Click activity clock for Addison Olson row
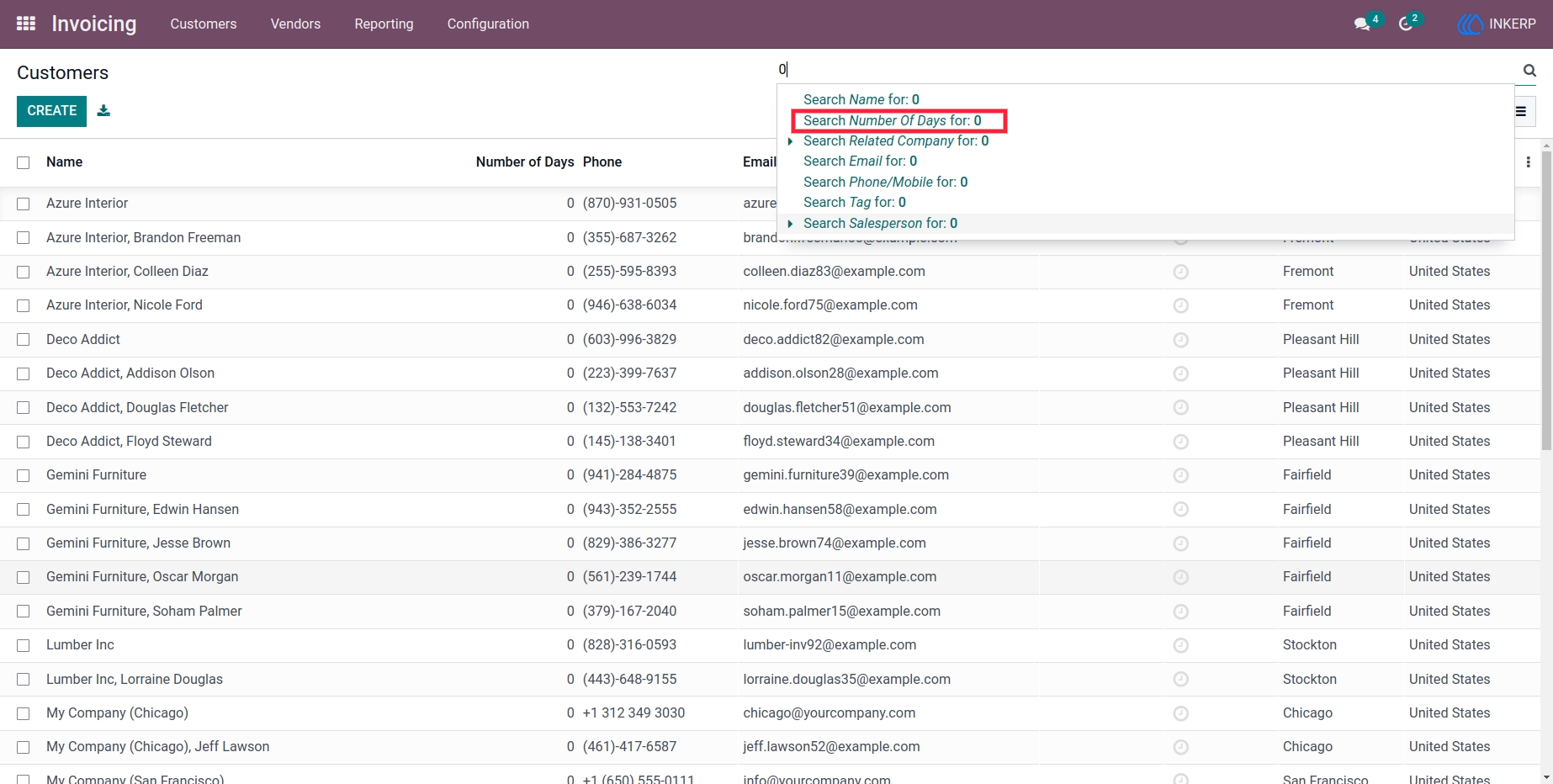 (1181, 373)
